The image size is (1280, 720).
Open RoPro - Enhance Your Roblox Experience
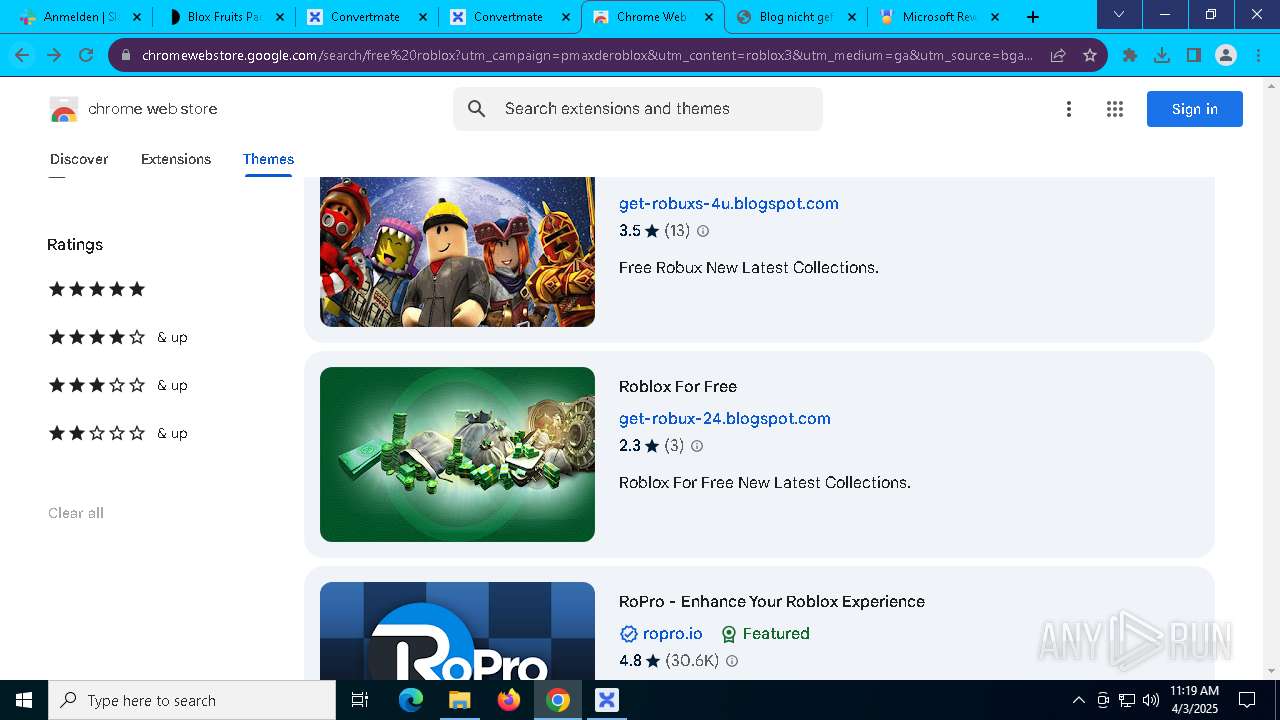772,601
